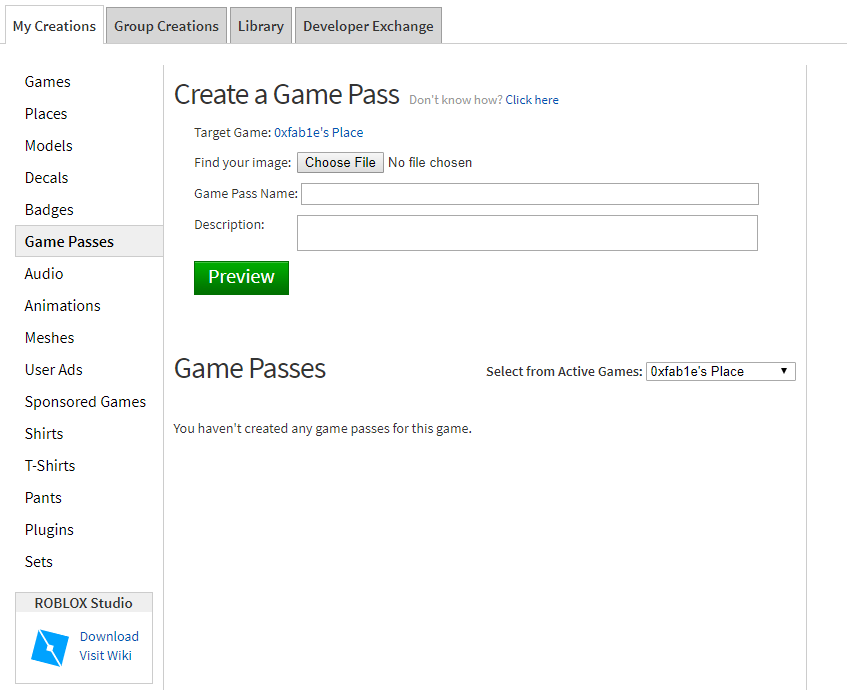Click the Create a Game Pass heading
Screen dimensions: 847x690
287,95
